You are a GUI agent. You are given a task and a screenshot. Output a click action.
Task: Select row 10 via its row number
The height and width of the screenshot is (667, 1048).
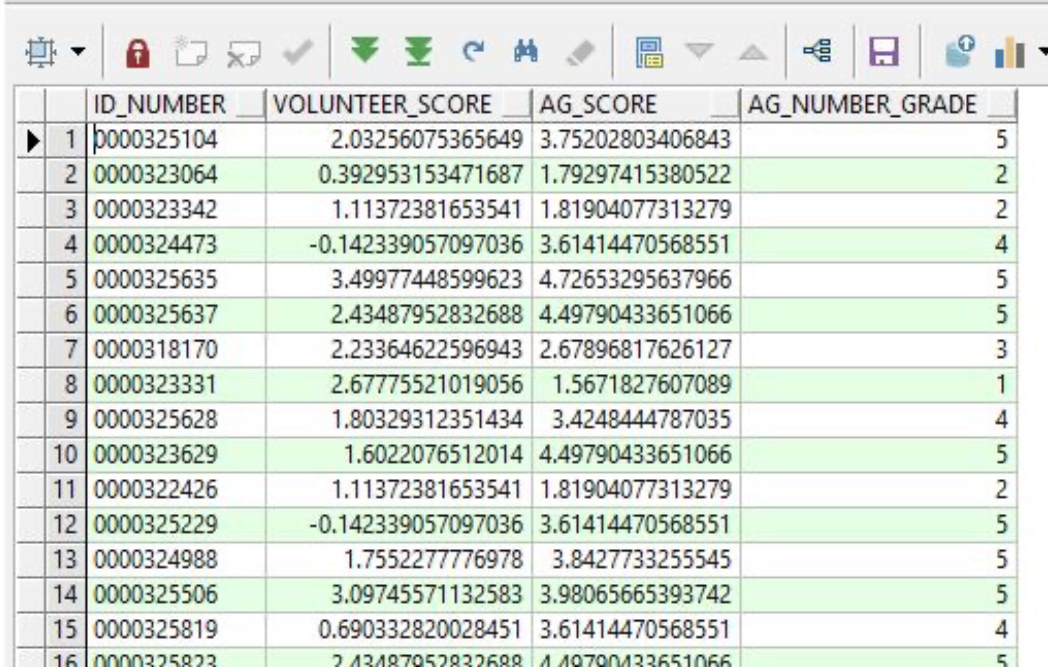66,454
